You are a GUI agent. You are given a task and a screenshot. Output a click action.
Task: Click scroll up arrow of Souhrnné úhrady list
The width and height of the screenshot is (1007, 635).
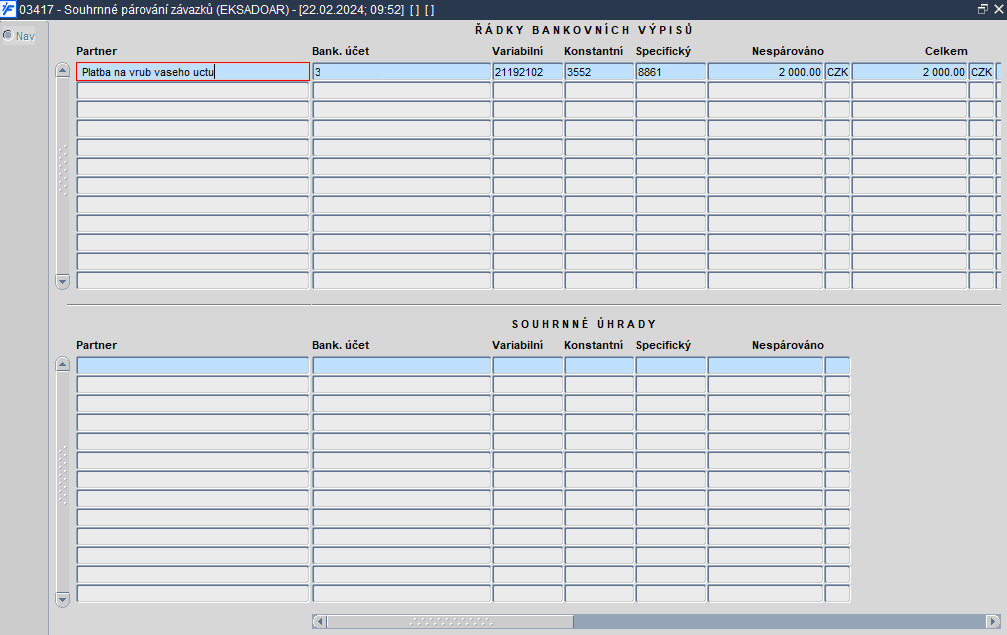click(x=62, y=364)
